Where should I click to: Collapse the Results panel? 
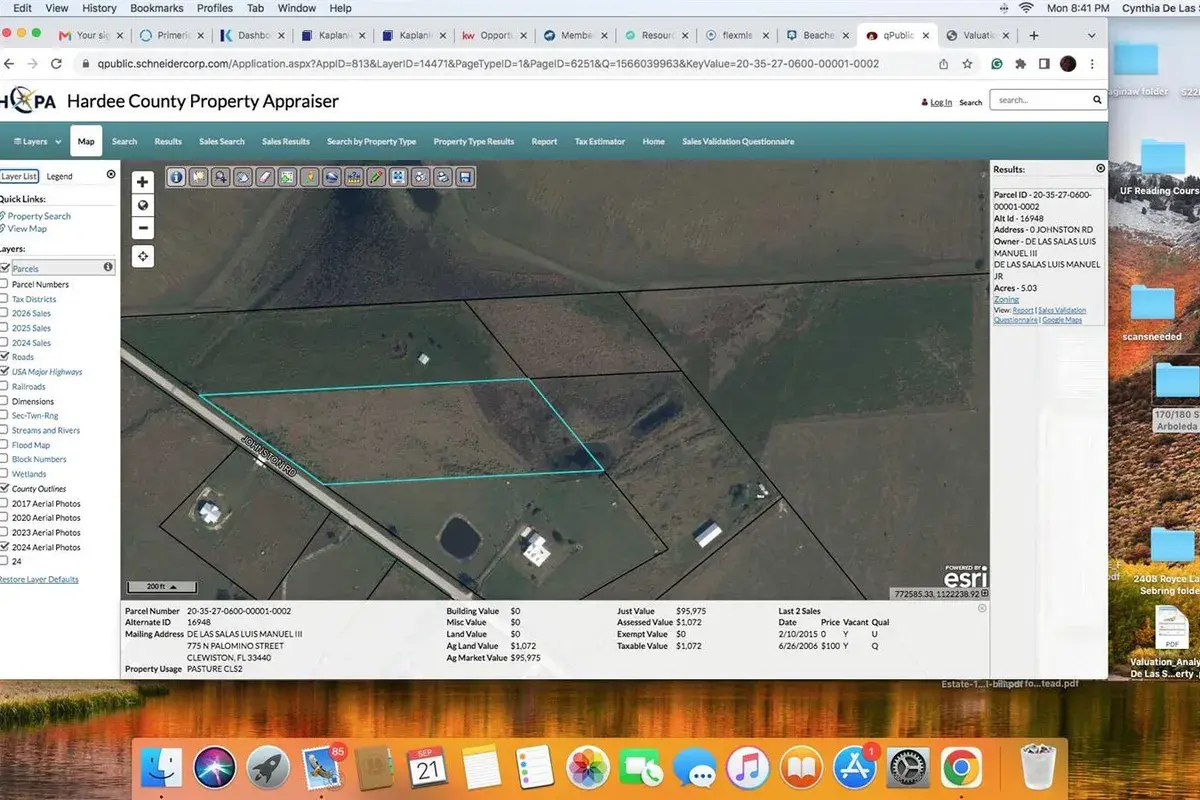tap(1101, 169)
